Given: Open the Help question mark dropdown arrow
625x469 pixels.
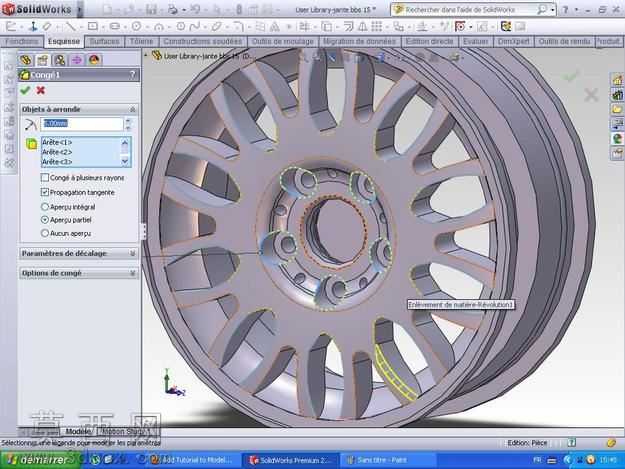Looking at the screenshot, I should [x=576, y=10].
